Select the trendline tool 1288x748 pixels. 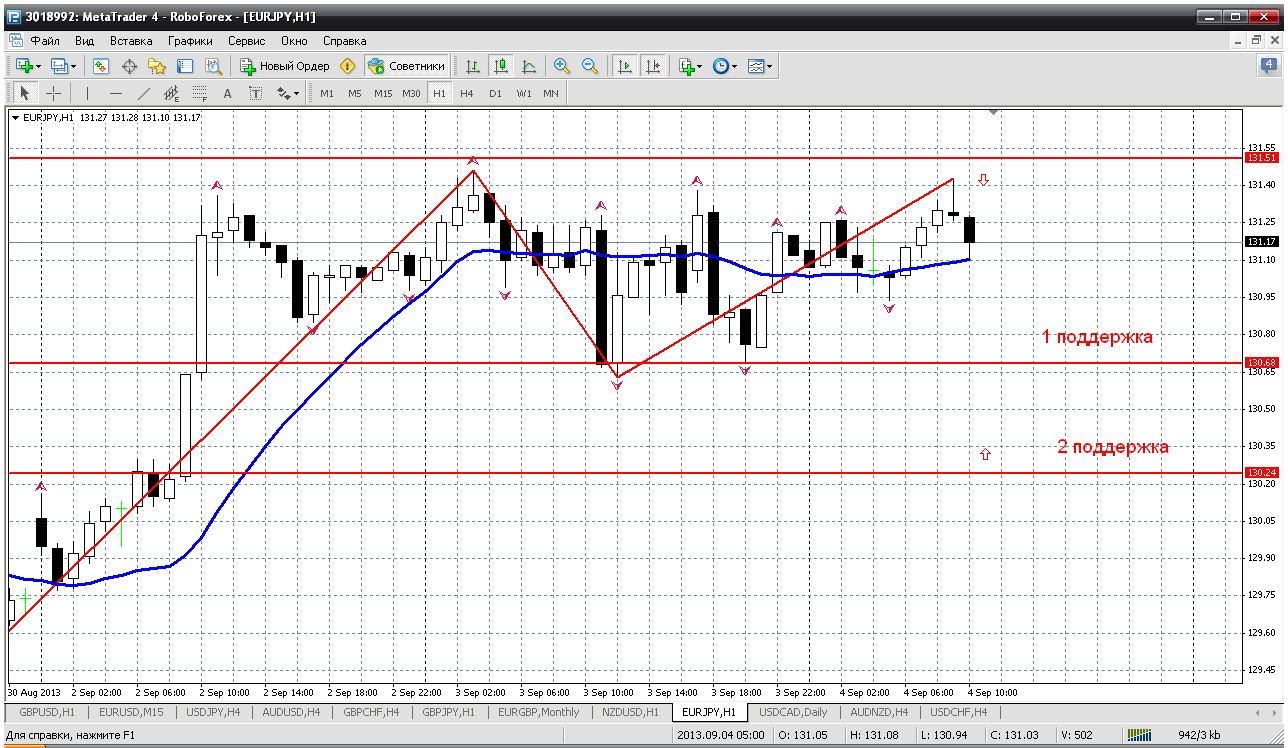pos(144,93)
